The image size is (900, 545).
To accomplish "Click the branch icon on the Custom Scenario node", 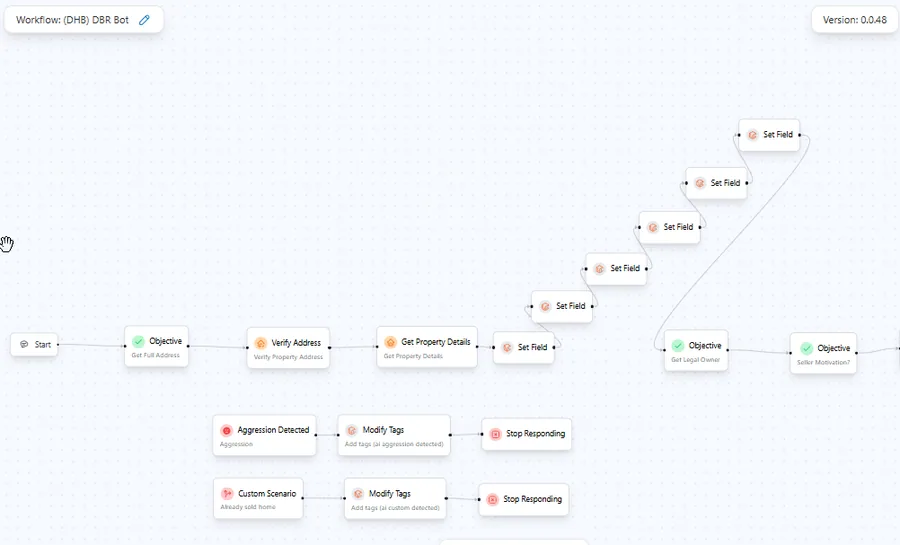I will [227, 493].
